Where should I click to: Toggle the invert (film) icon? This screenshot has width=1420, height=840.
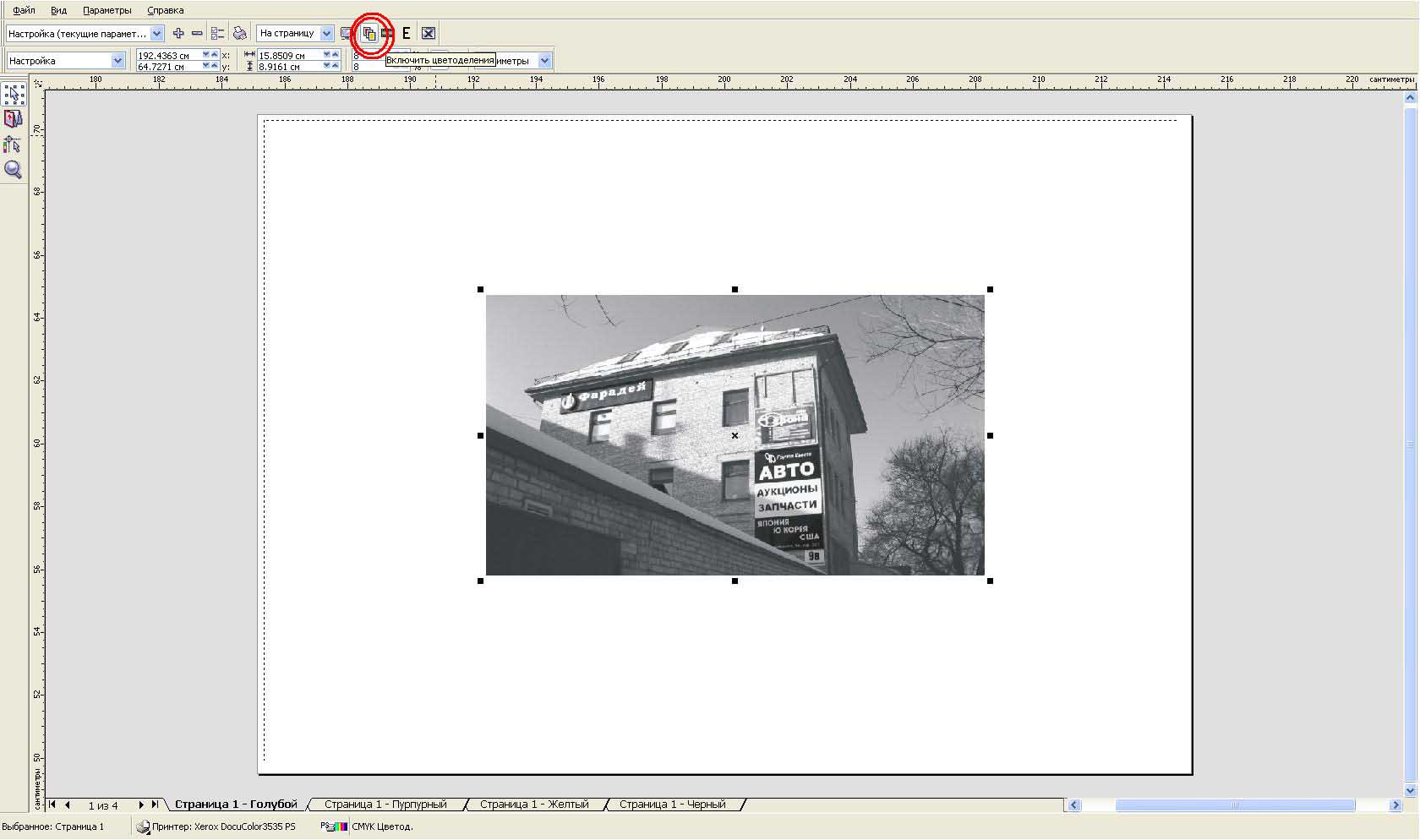tap(387, 34)
